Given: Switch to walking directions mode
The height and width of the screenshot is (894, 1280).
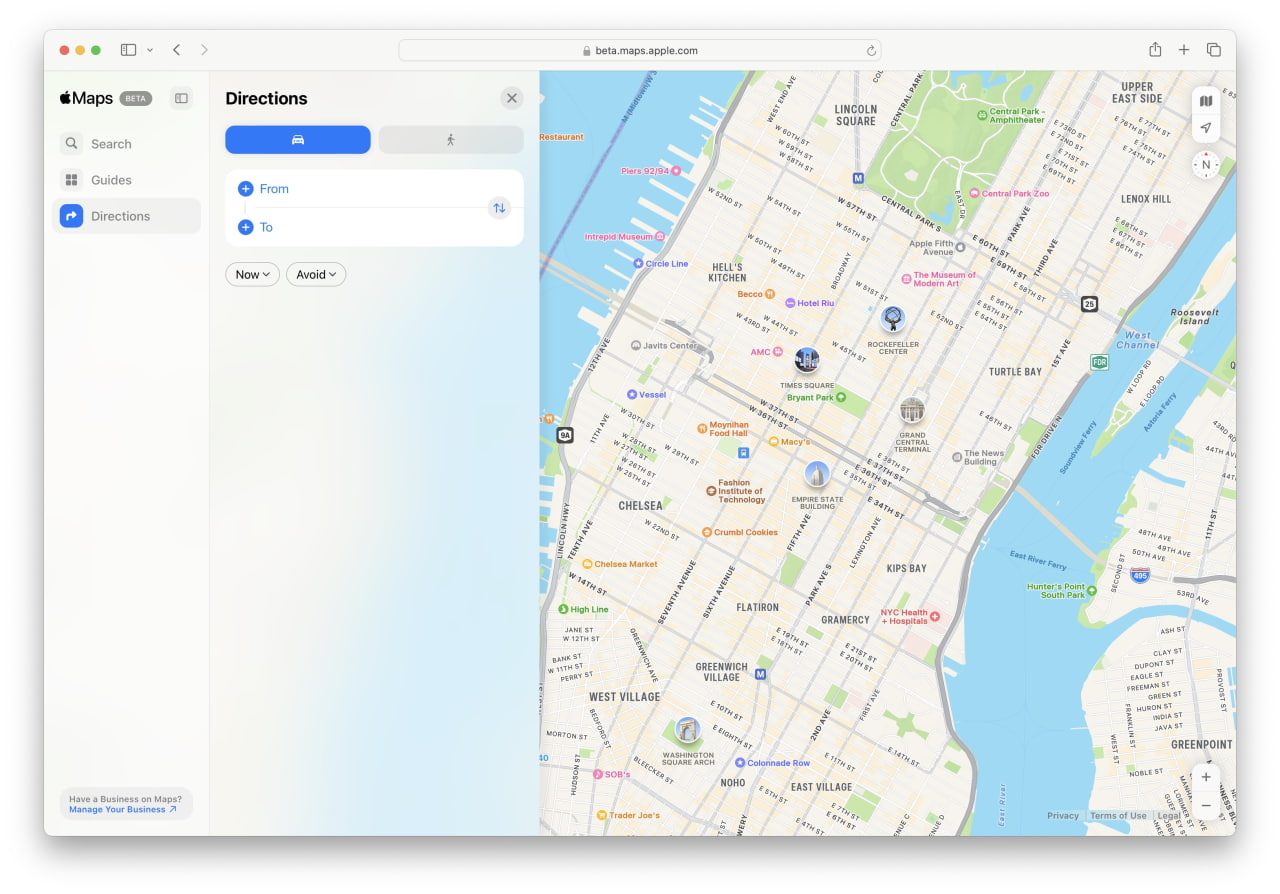Looking at the screenshot, I should pos(451,139).
